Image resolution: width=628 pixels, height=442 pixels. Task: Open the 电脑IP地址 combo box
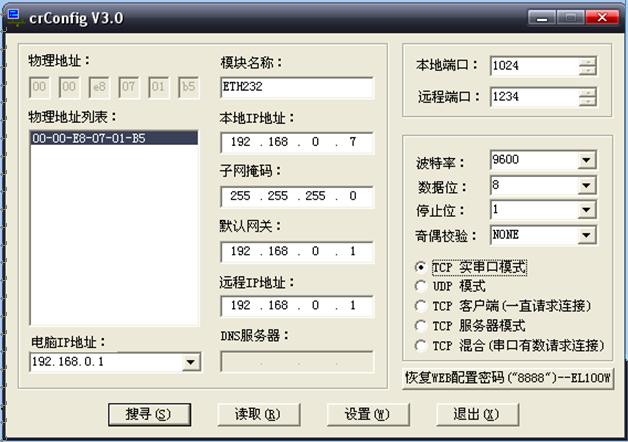(191, 362)
